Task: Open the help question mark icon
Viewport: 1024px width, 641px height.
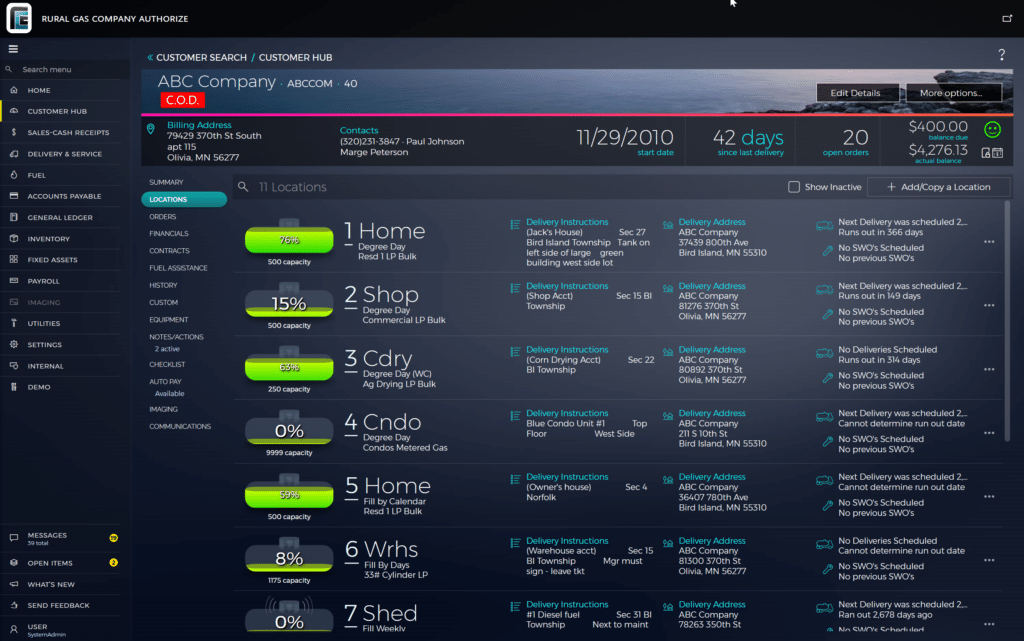Action: (x=1001, y=56)
